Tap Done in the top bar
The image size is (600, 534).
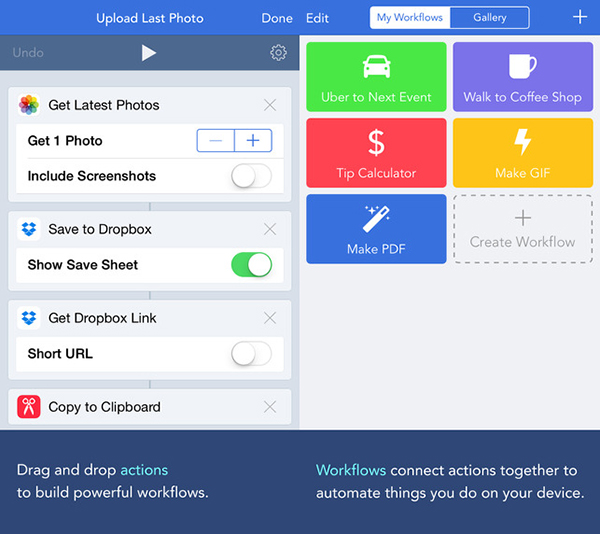[x=277, y=18]
